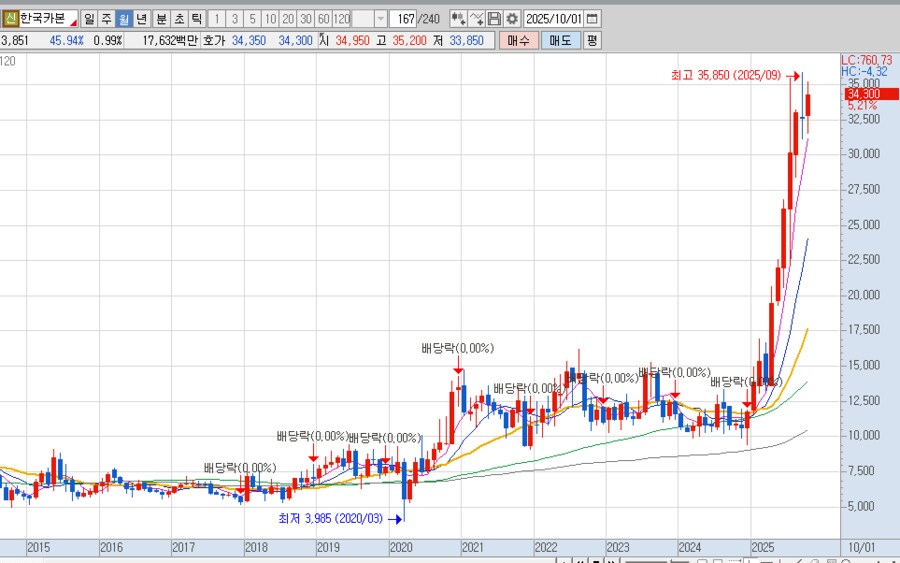Open the calendar date picker icon
Image resolution: width=900 pixels, height=563 pixels.
coord(592,19)
